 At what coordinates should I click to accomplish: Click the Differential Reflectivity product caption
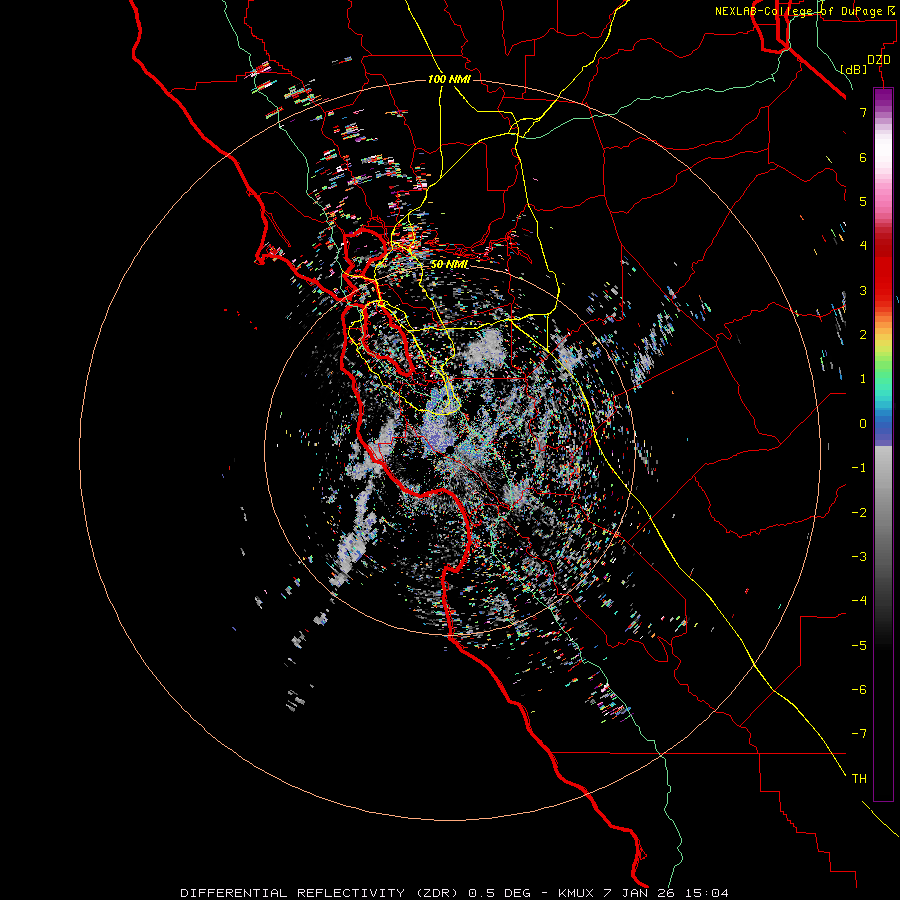point(454,893)
